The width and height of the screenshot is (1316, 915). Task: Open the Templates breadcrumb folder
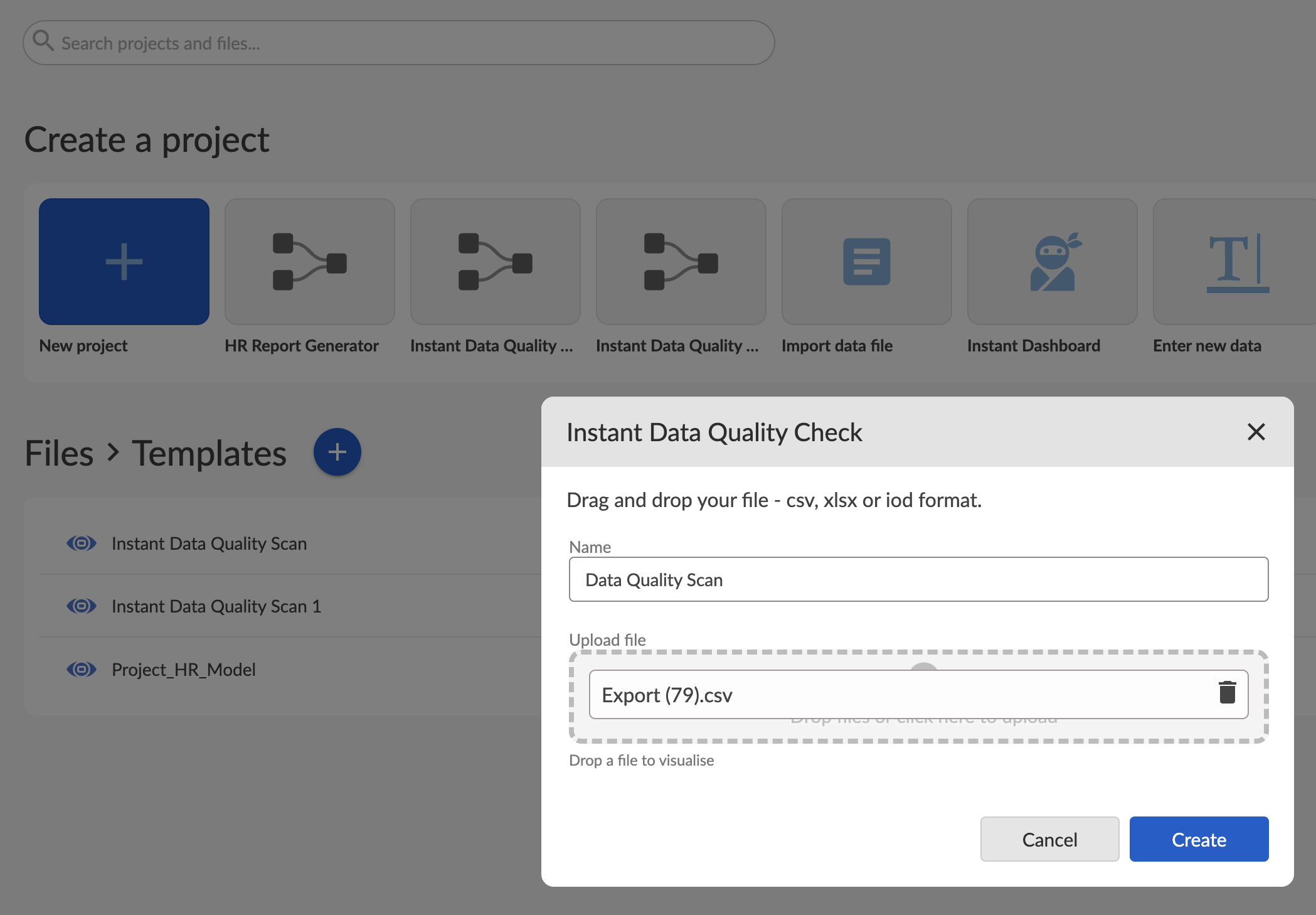pos(209,453)
